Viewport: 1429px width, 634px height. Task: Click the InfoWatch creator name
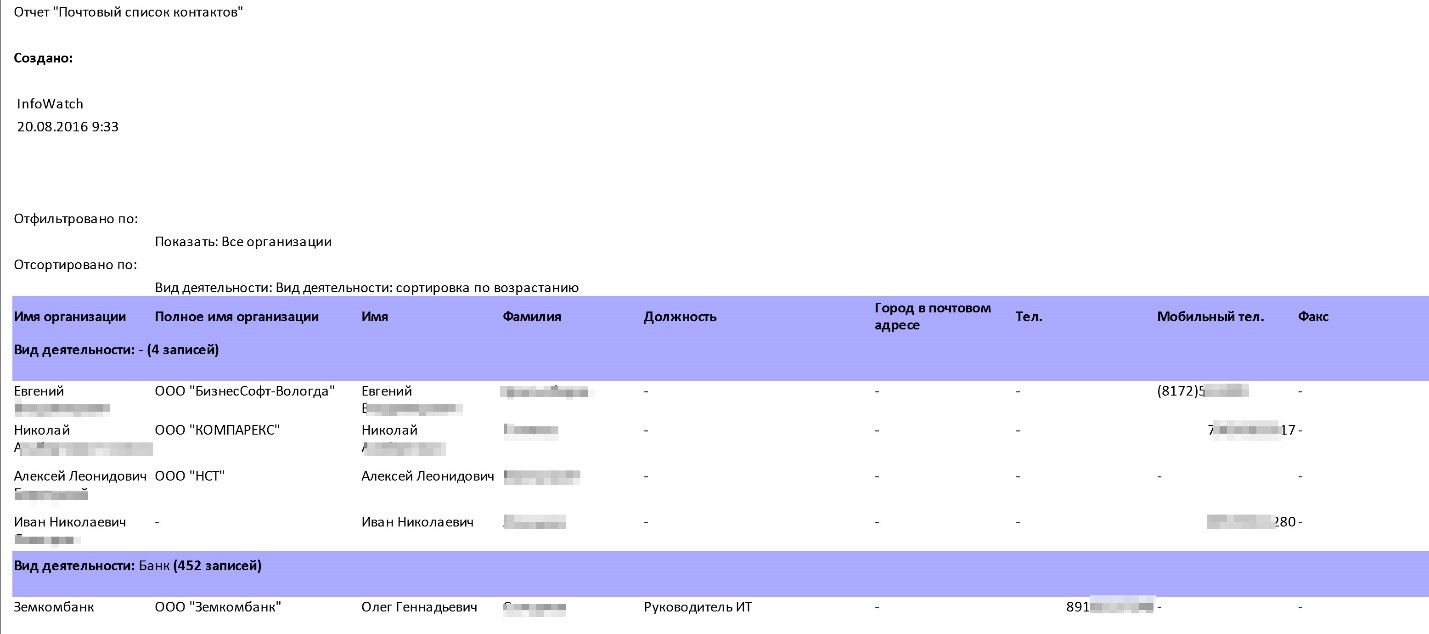pos(50,104)
